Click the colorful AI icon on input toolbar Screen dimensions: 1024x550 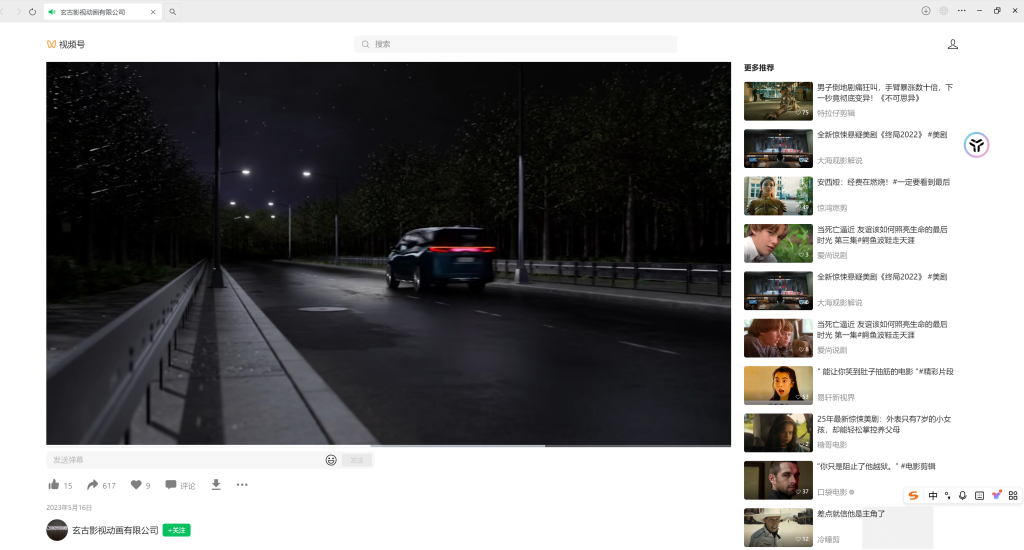pyautogui.click(x=997, y=495)
